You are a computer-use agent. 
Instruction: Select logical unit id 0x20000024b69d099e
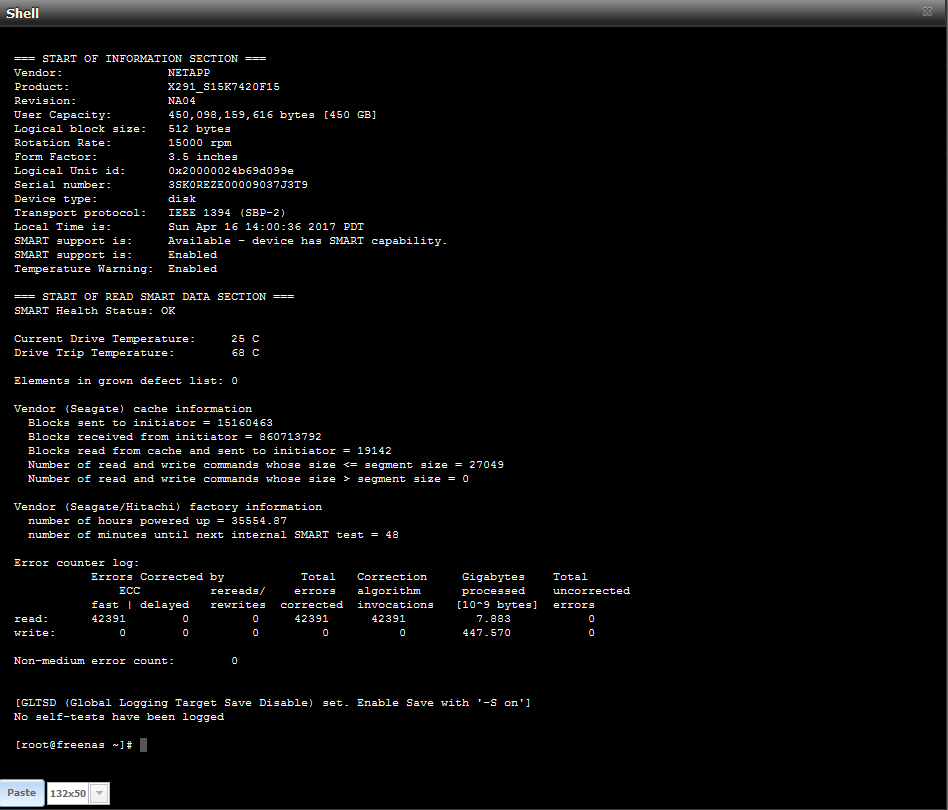tap(231, 170)
